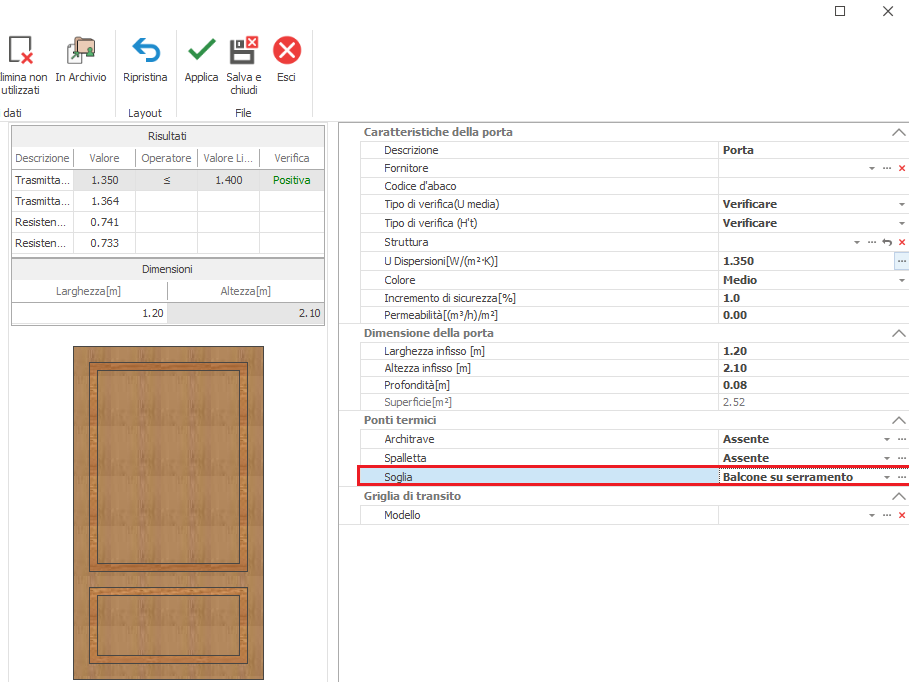The image size is (909, 682).
Task: Collapse Caratteristiche della porta section
Action: tap(898, 132)
